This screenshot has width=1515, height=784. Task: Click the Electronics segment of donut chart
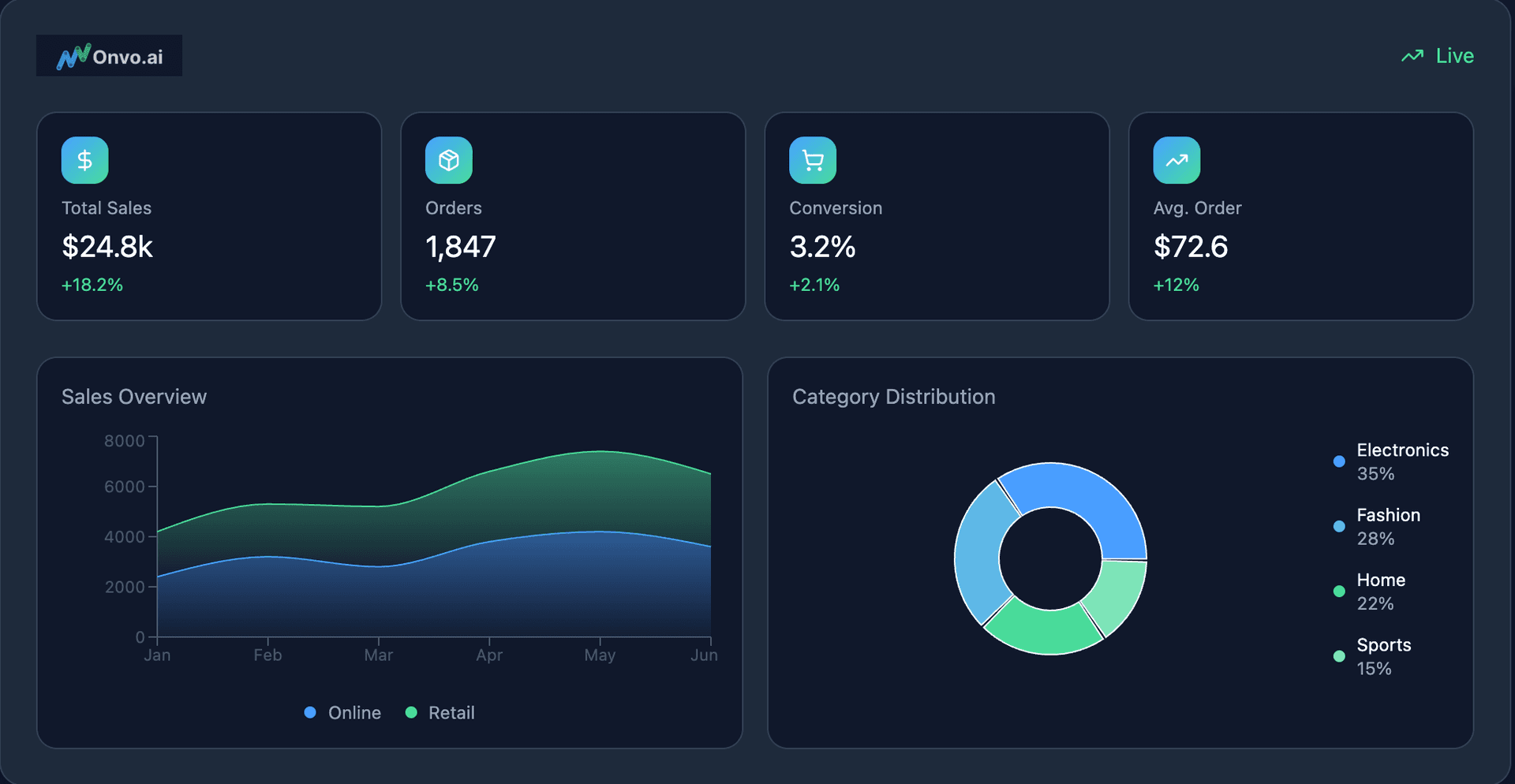[x=1089, y=498]
